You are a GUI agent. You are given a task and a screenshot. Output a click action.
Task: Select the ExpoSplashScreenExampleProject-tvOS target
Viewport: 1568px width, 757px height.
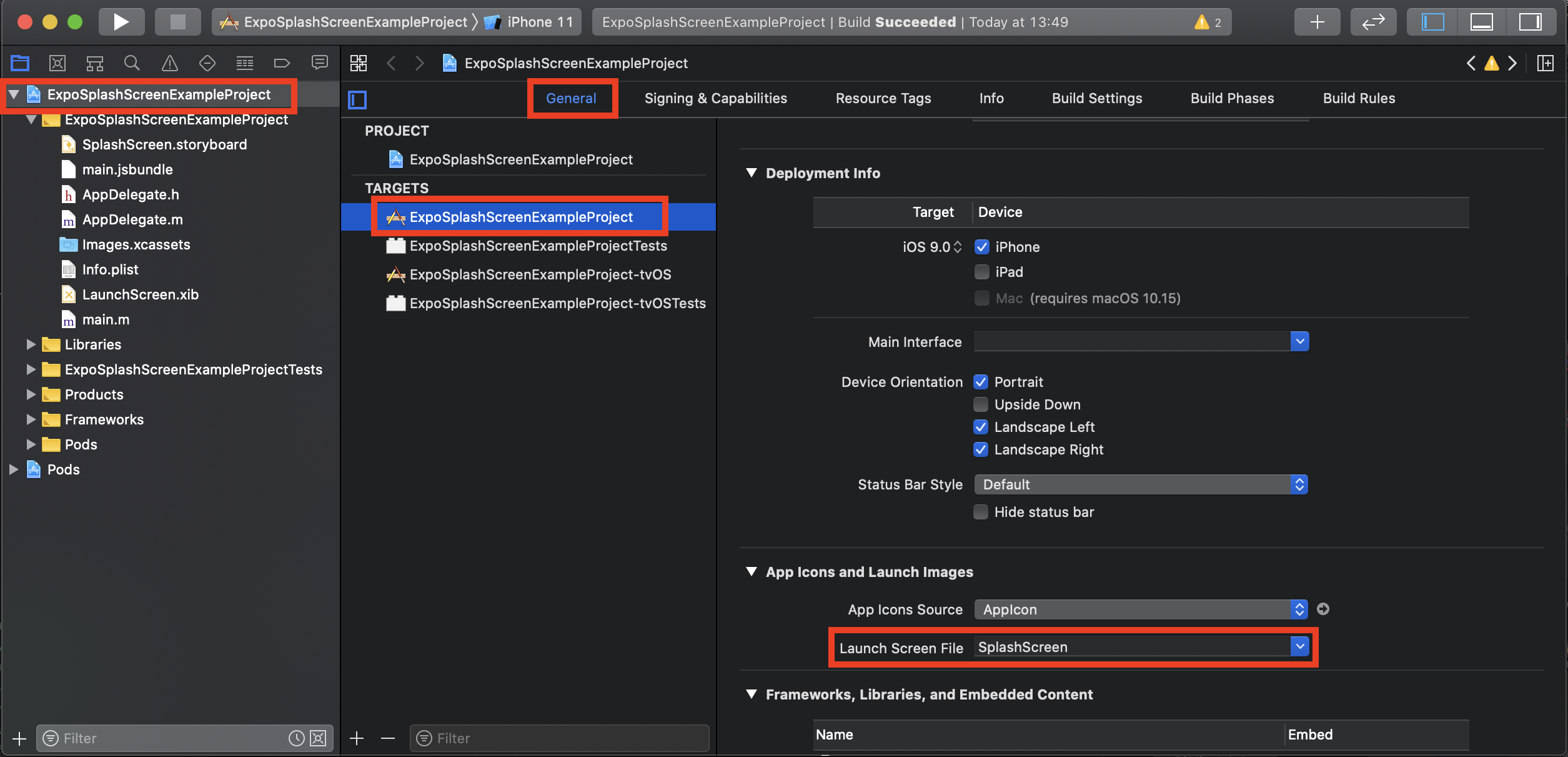540,274
